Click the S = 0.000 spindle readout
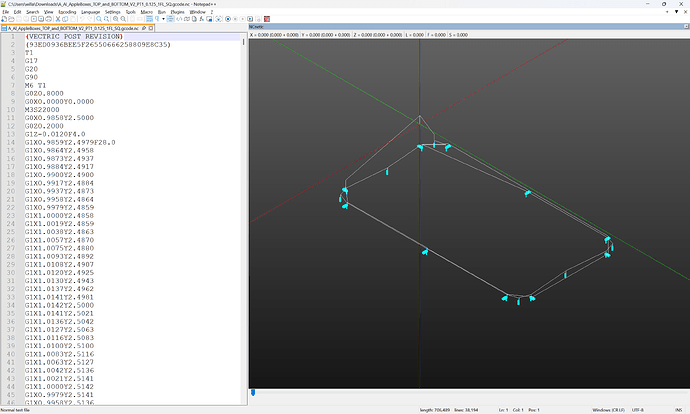 point(458,35)
